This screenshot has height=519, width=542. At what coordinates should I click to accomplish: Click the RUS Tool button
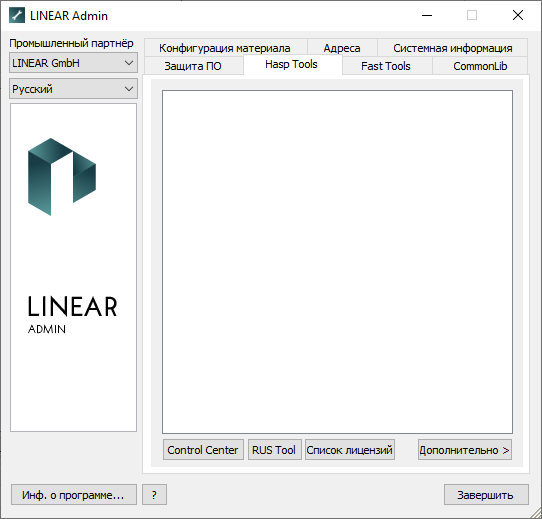click(275, 450)
